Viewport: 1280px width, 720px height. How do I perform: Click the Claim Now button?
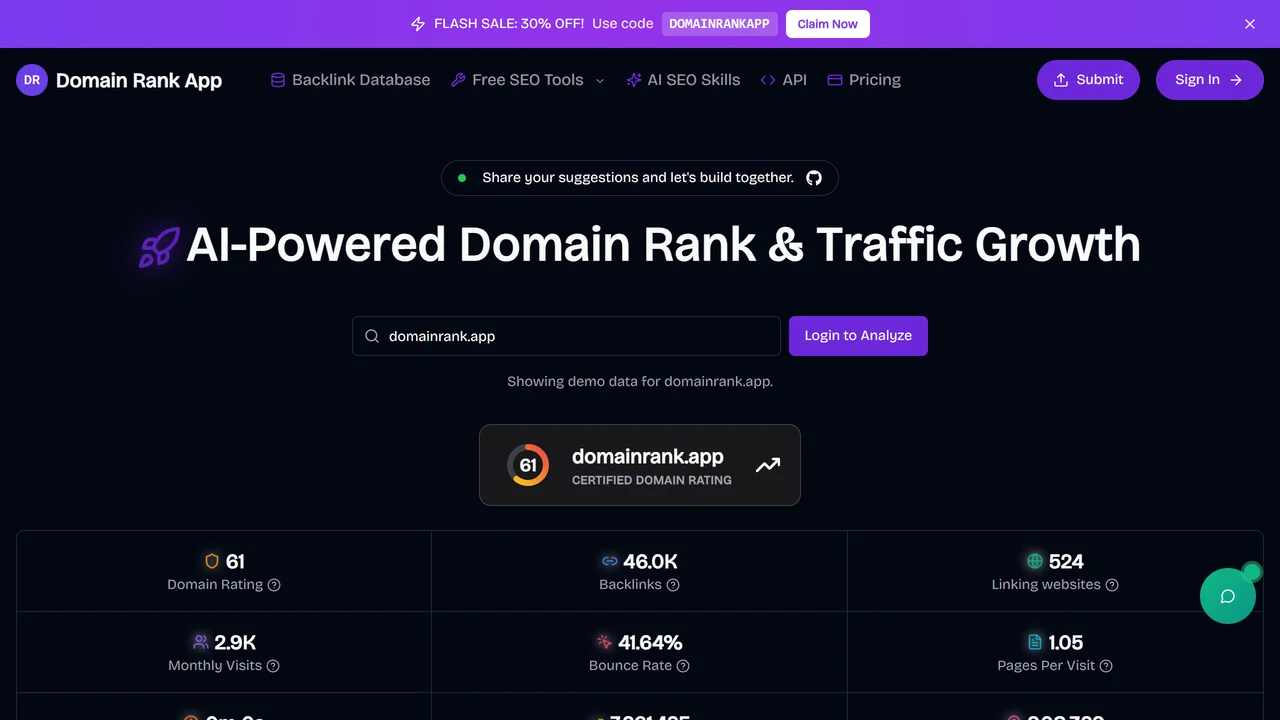827,24
